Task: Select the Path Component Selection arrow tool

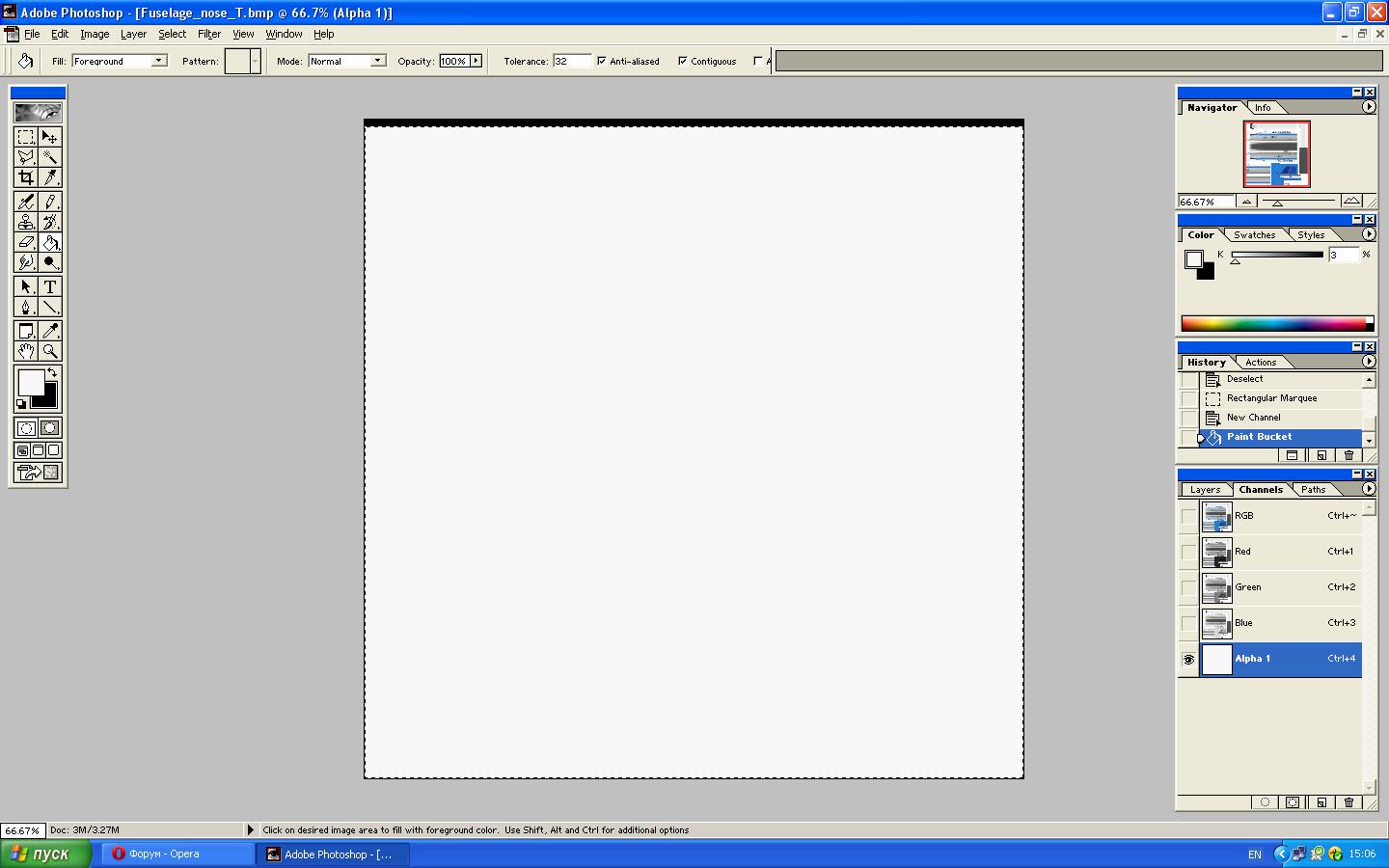Action: point(26,286)
